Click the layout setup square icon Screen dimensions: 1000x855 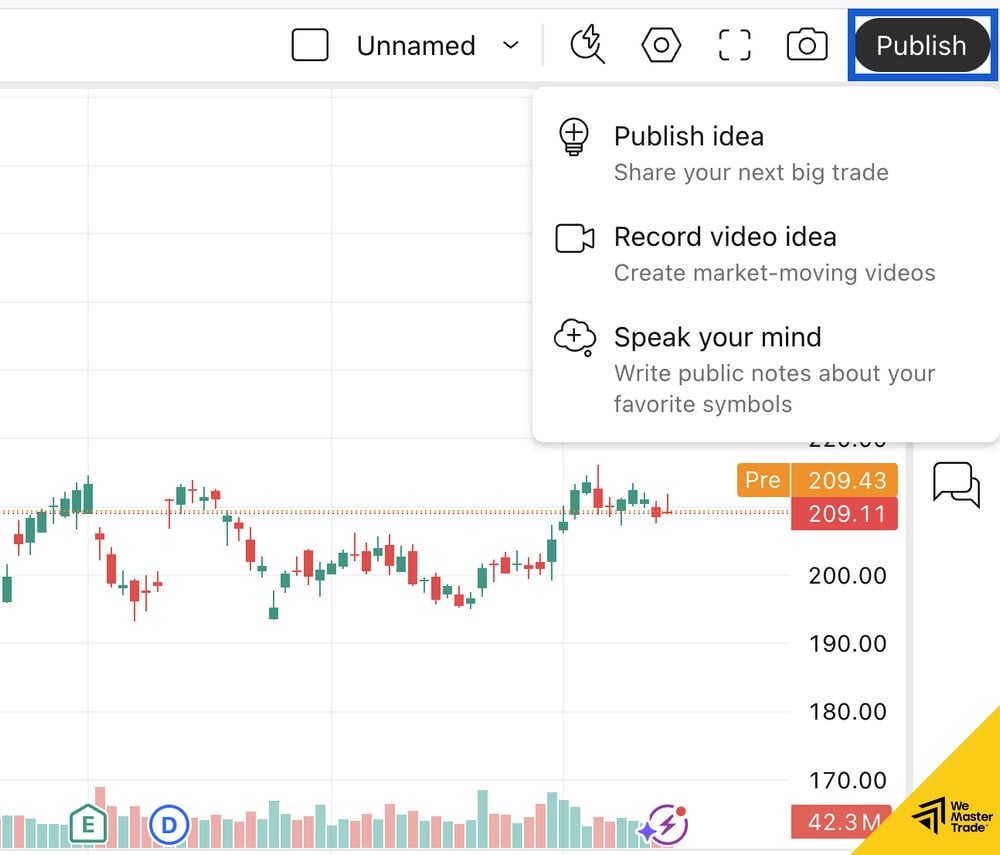(x=310, y=45)
